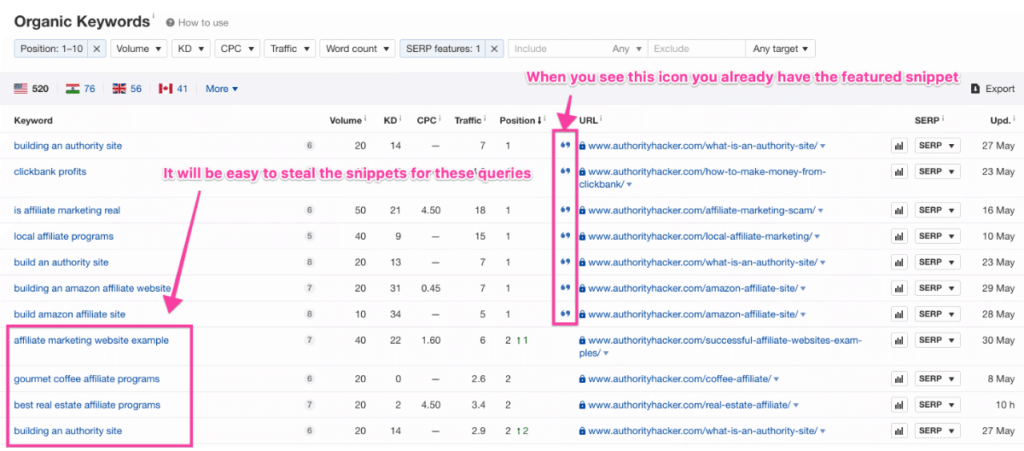Open the Any target dropdown
Image resolution: width=1024 pixels, height=451 pixels.
[x=782, y=48]
